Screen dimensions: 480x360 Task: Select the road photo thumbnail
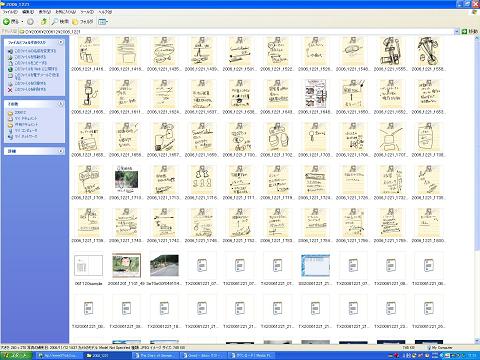click(x=164, y=266)
